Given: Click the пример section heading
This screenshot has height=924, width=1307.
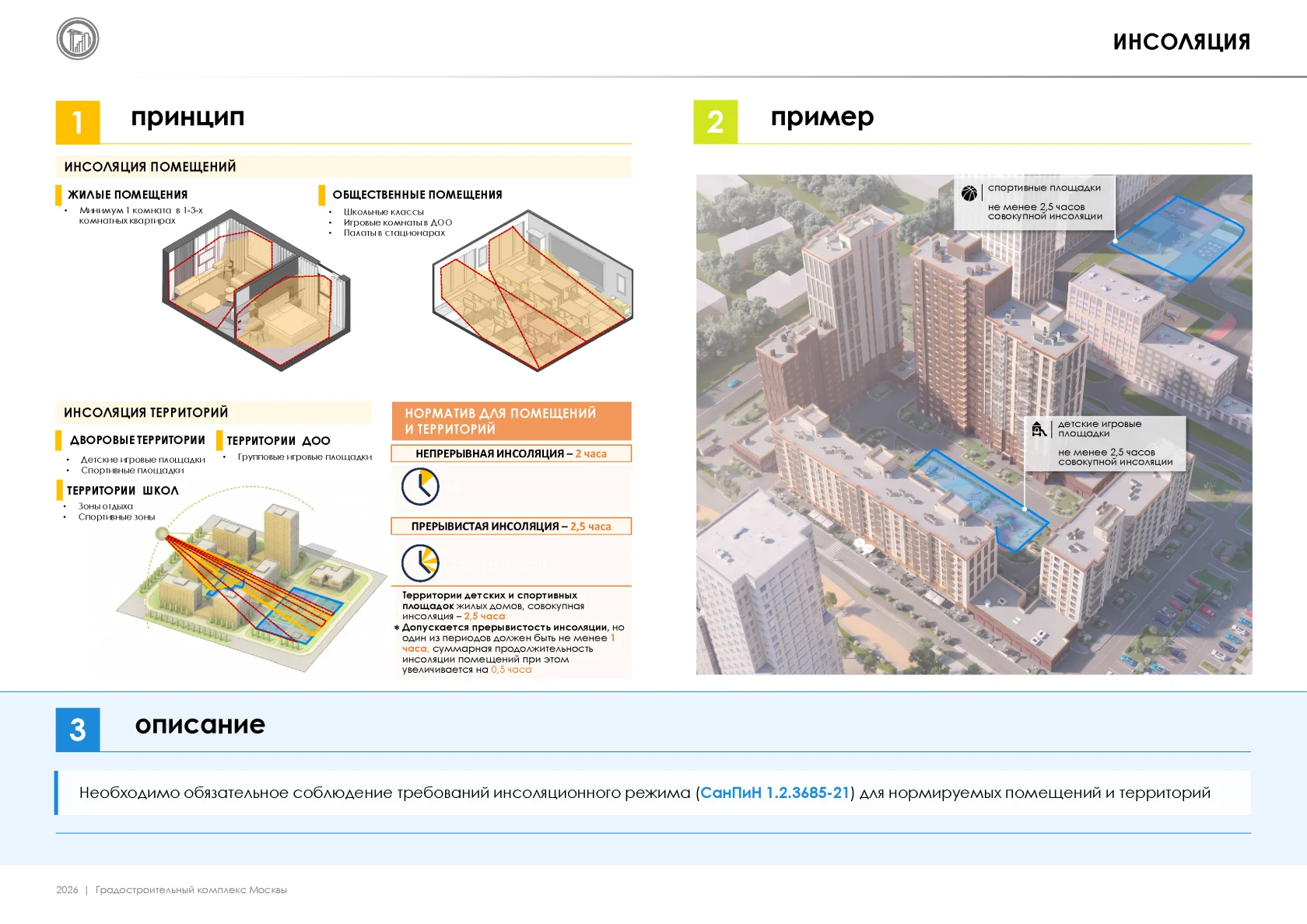Looking at the screenshot, I should pos(822,117).
